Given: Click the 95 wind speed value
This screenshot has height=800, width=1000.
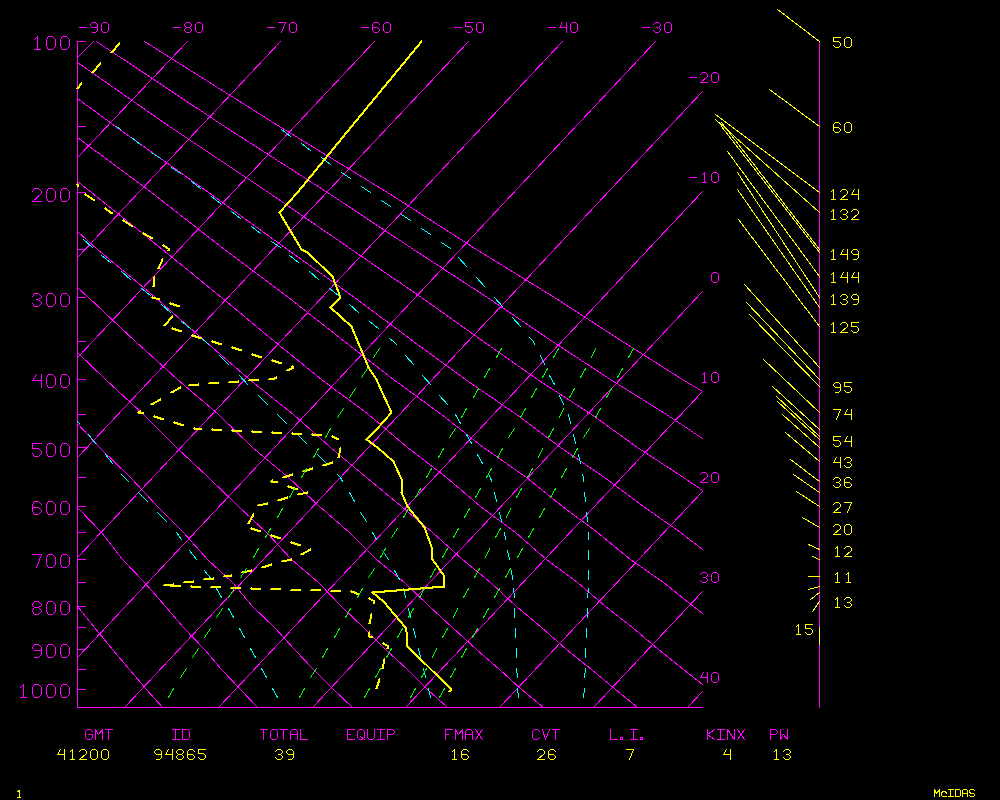Looking at the screenshot, I should [x=843, y=388].
